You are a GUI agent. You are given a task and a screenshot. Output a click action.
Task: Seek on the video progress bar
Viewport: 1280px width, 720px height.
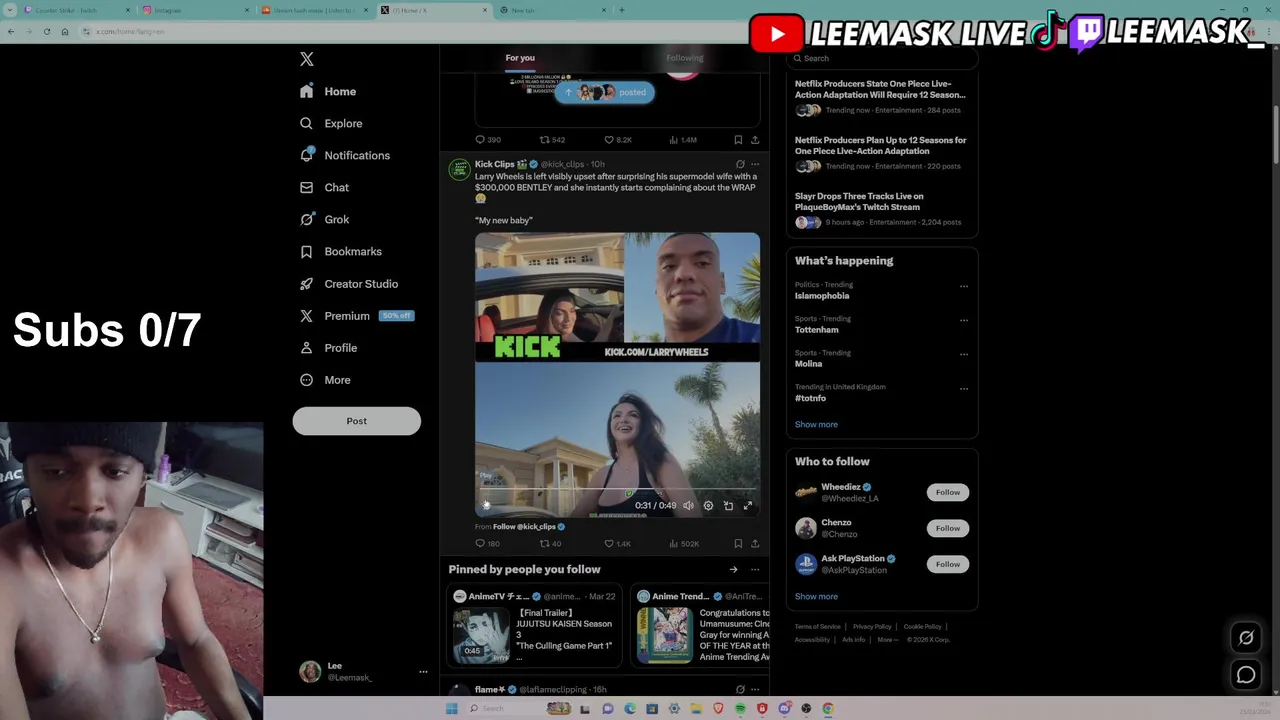pyautogui.click(x=617, y=491)
